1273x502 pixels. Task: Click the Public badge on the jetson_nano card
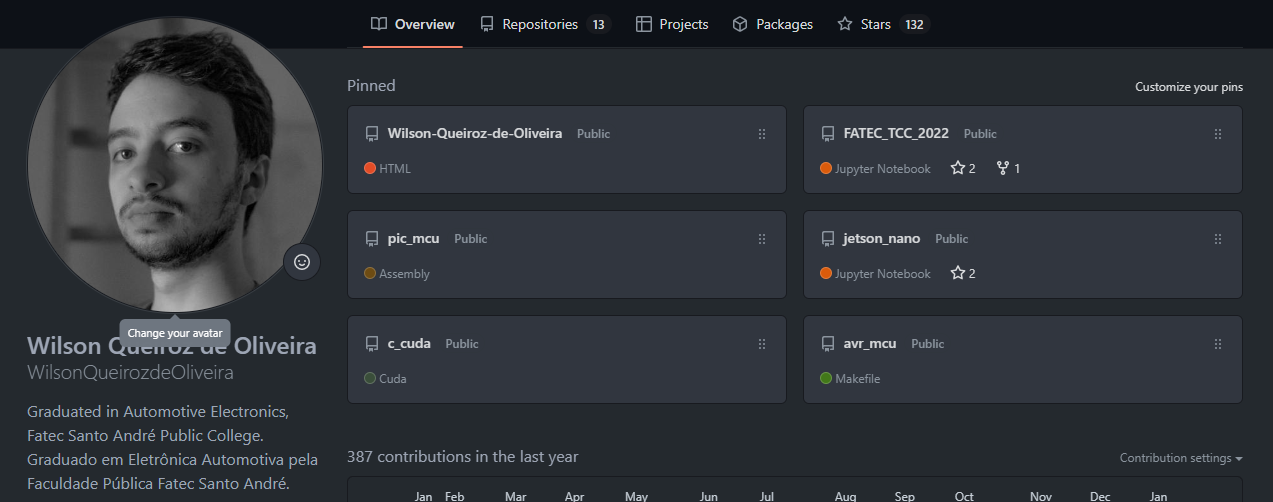pyautogui.click(x=952, y=238)
